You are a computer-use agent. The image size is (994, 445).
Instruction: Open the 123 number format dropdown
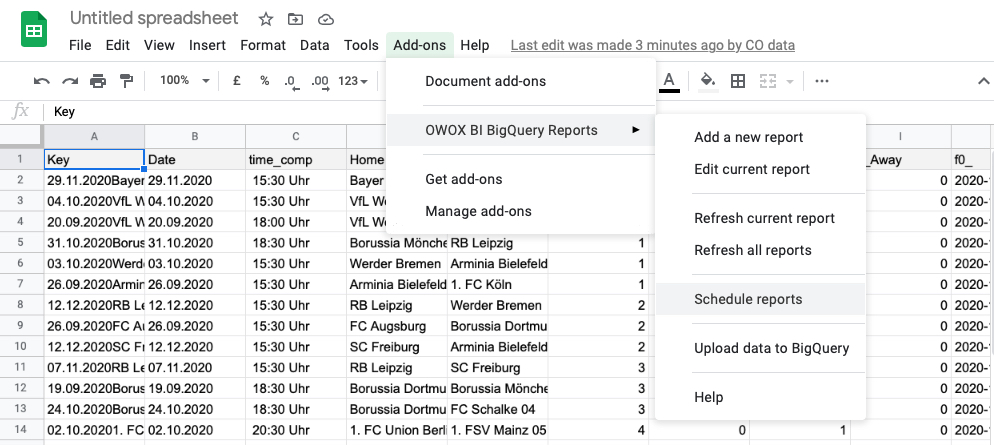[353, 81]
